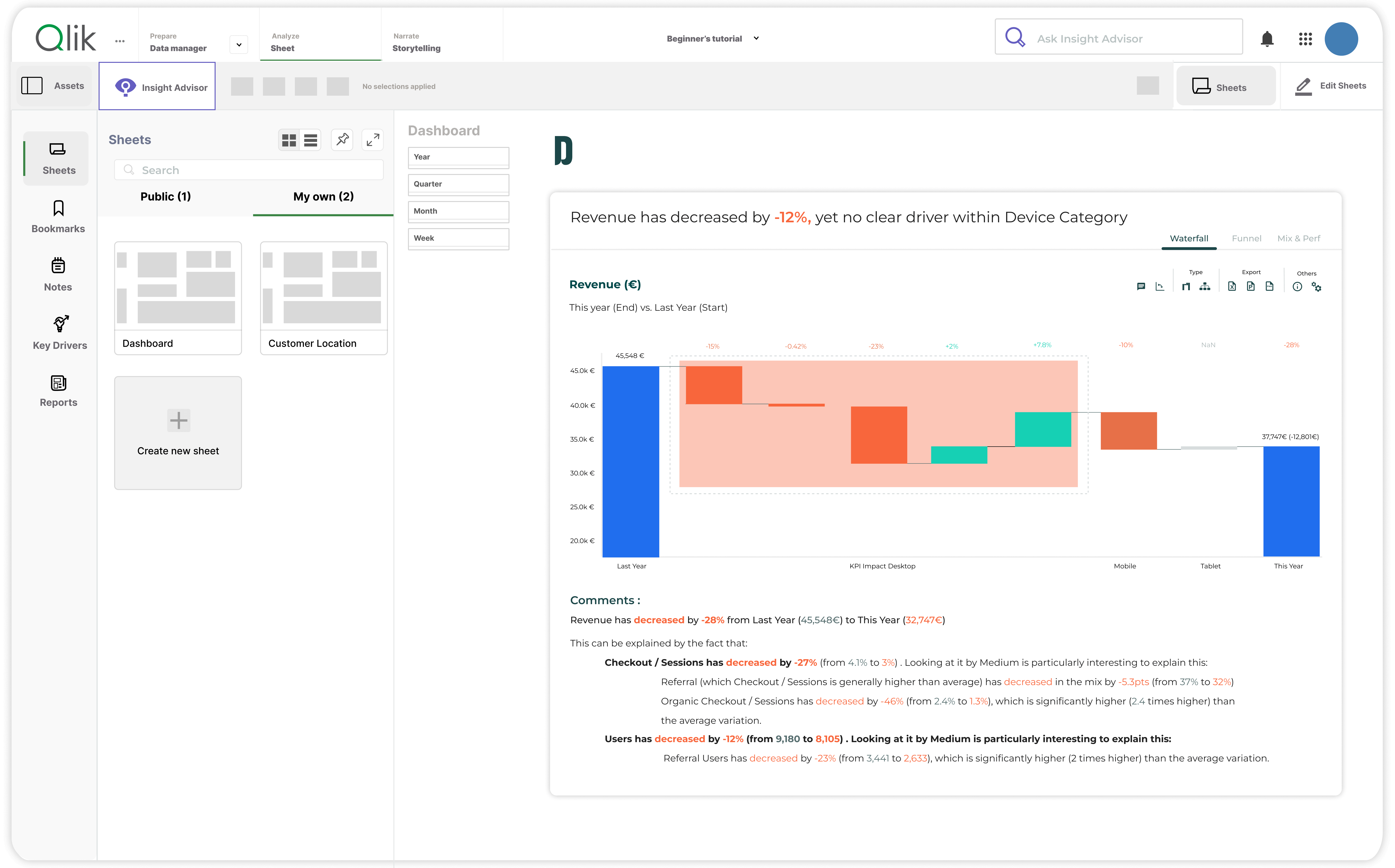Click the "Comments :" heading

(605, 600)
